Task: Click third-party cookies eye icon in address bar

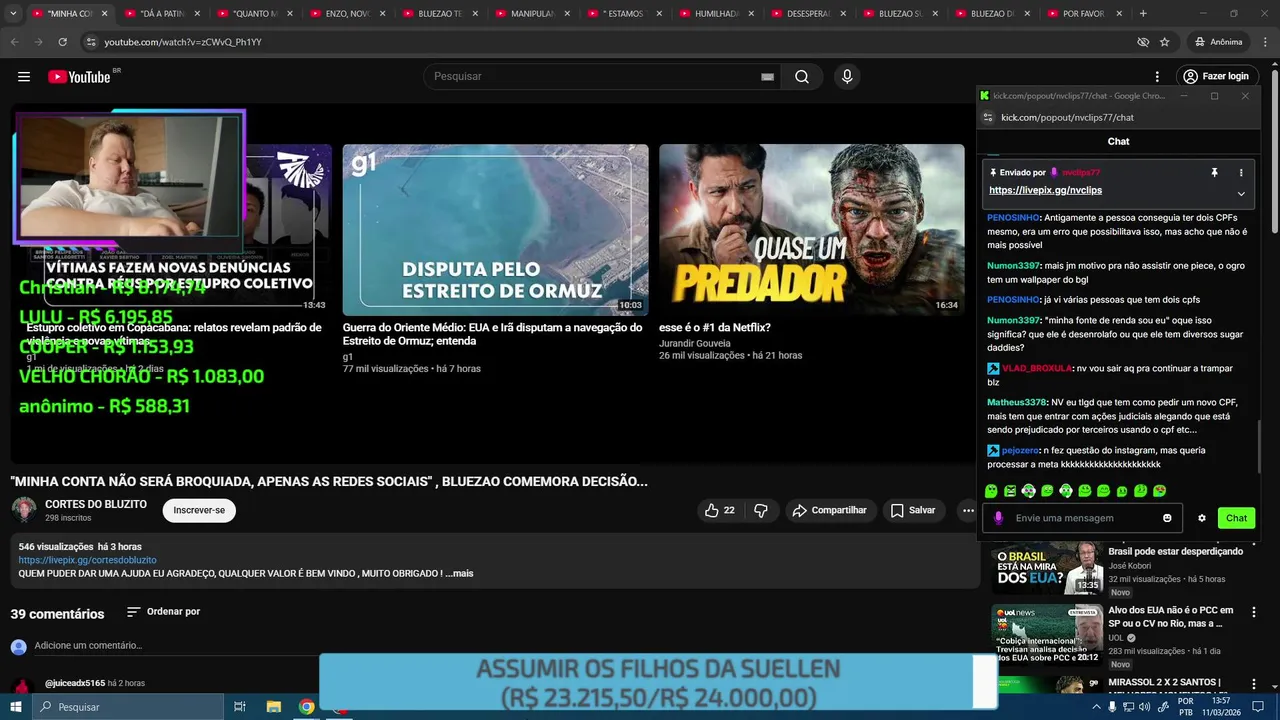Action: click(x=1143, y=42)
